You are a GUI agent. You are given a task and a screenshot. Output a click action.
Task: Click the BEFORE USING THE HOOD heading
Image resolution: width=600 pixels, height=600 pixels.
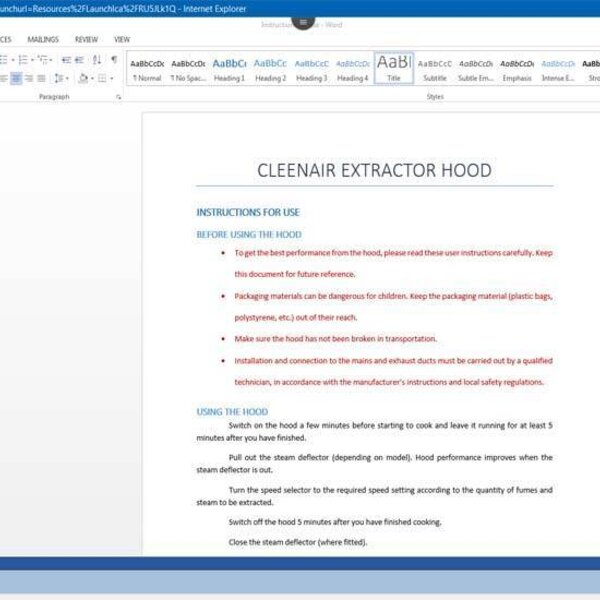click(x=249, y=235)
